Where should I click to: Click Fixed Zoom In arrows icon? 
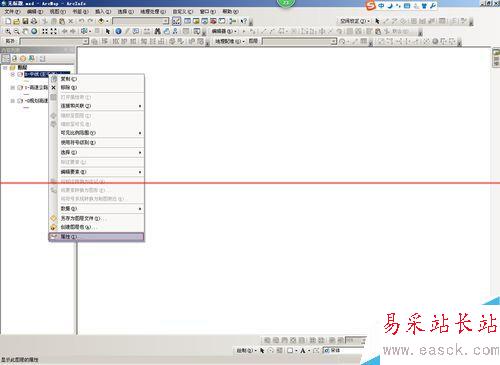(45, 31)
